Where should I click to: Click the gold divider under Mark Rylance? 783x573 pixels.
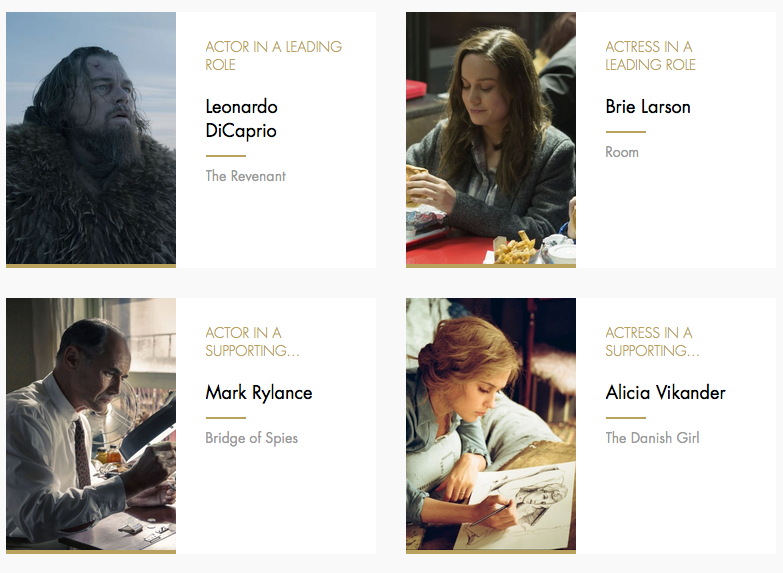[x=226, y=418]
